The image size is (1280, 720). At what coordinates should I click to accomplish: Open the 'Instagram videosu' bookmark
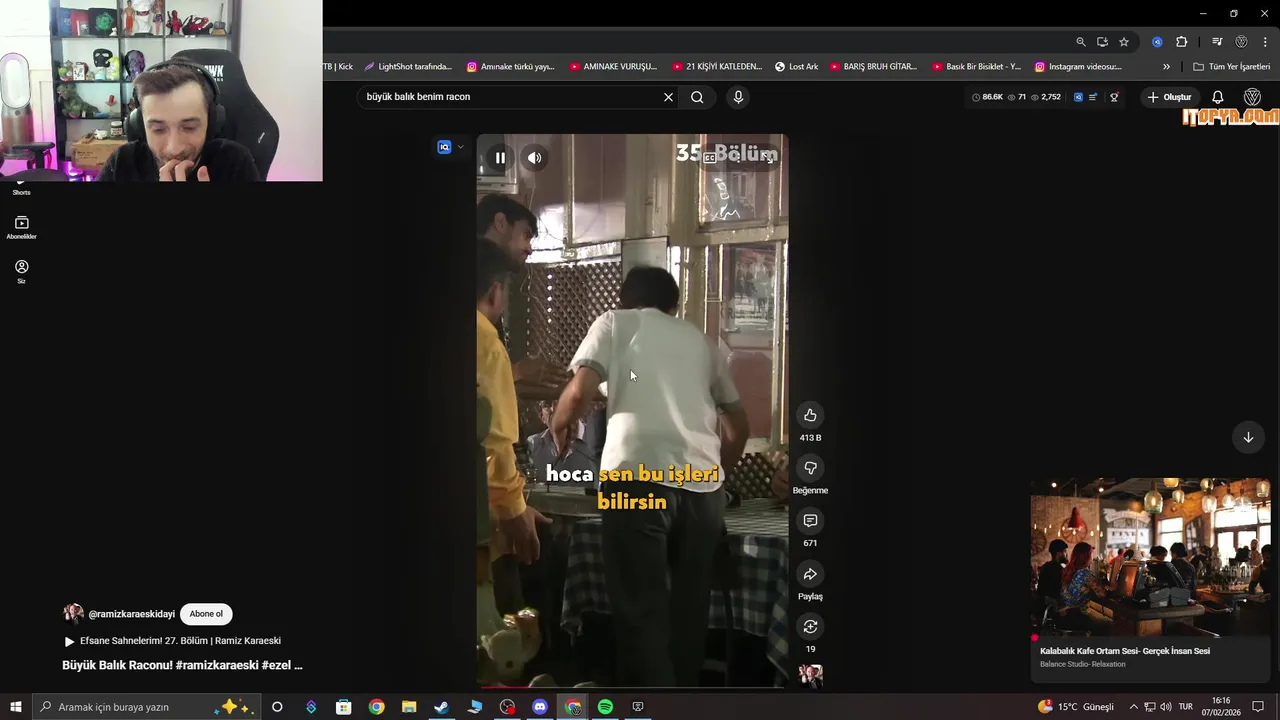[1078, 67]
